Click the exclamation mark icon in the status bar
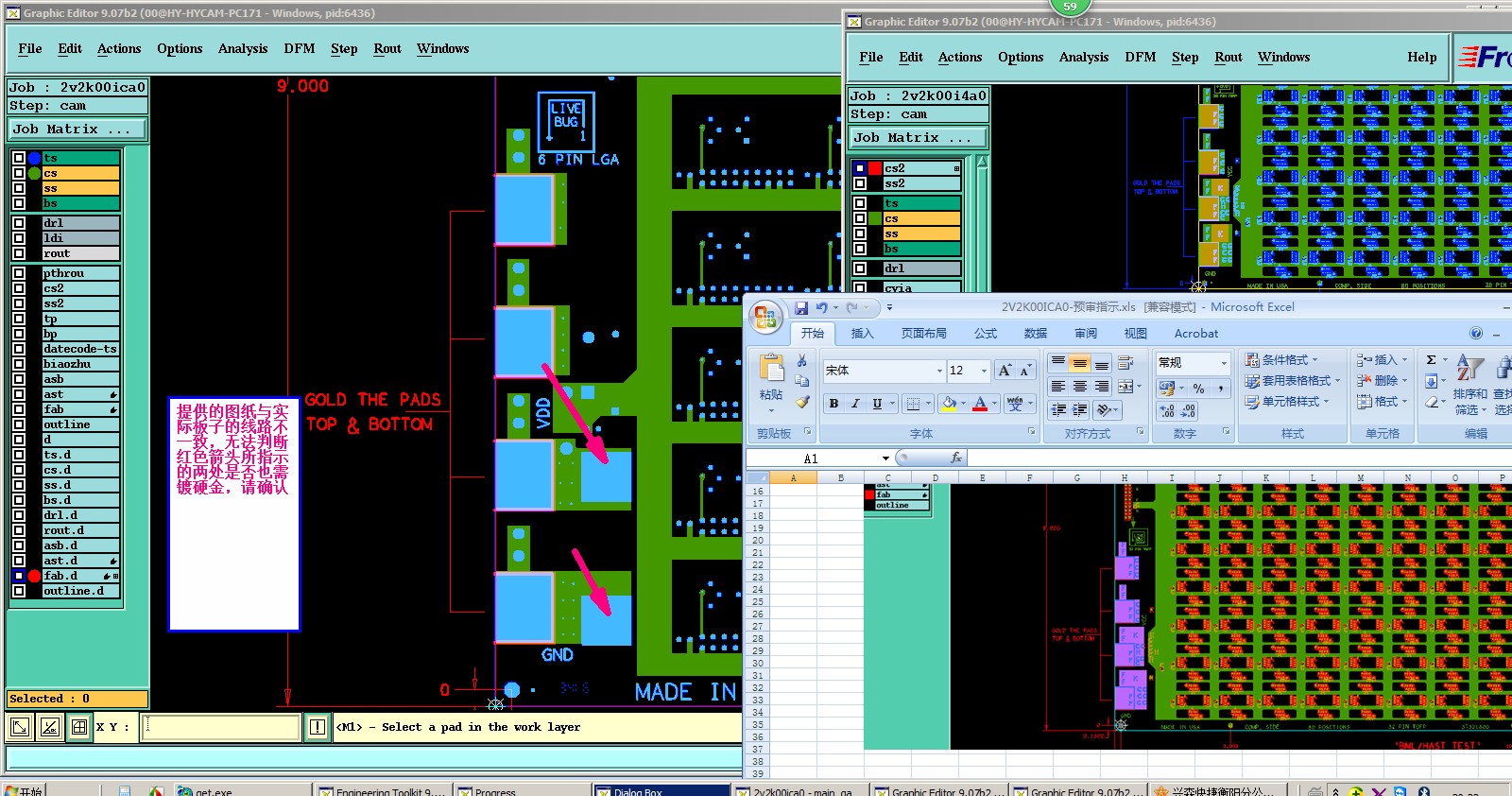Image resolution: width=1512 pixels, height=796 pixels. (317, 727)
